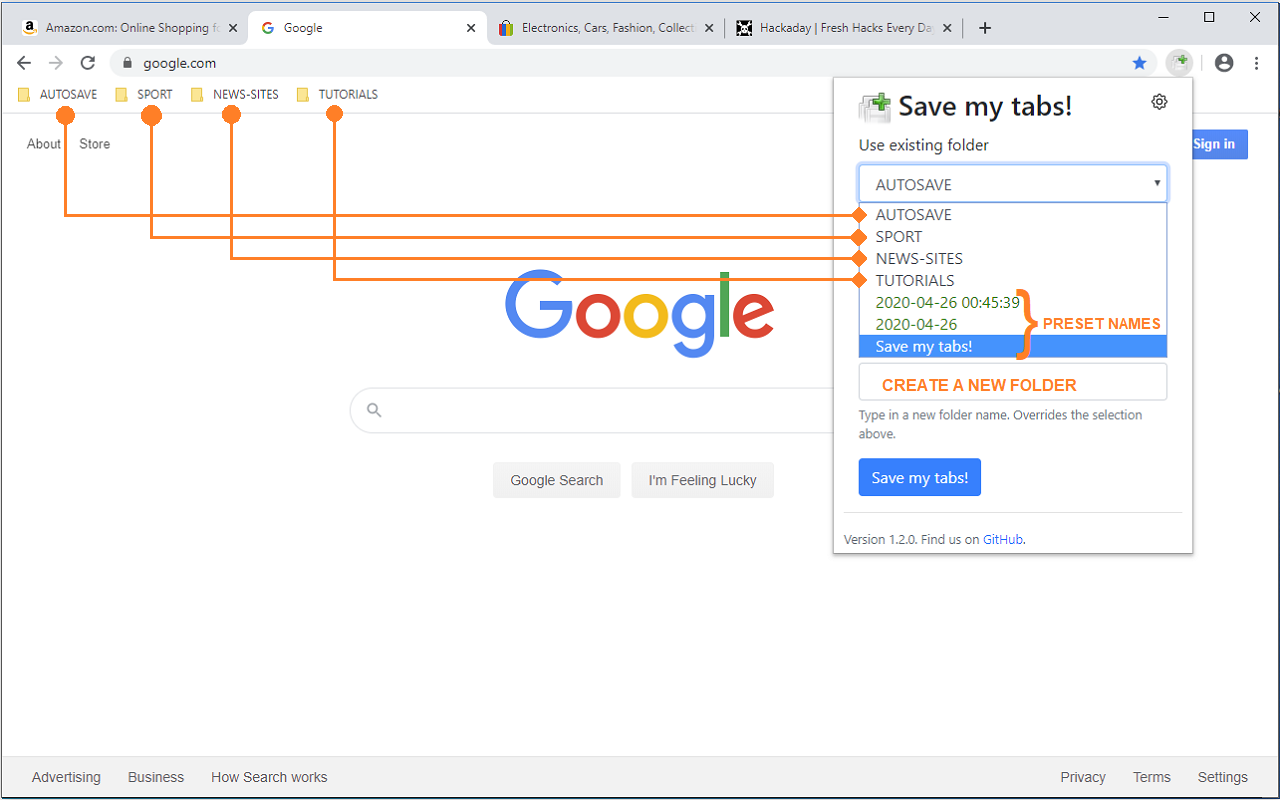Click the existing folder dropdown showing AUTOSAVE
Image resolution: width=1280 pixels, height=800 pixels.
click(1012, 184)
